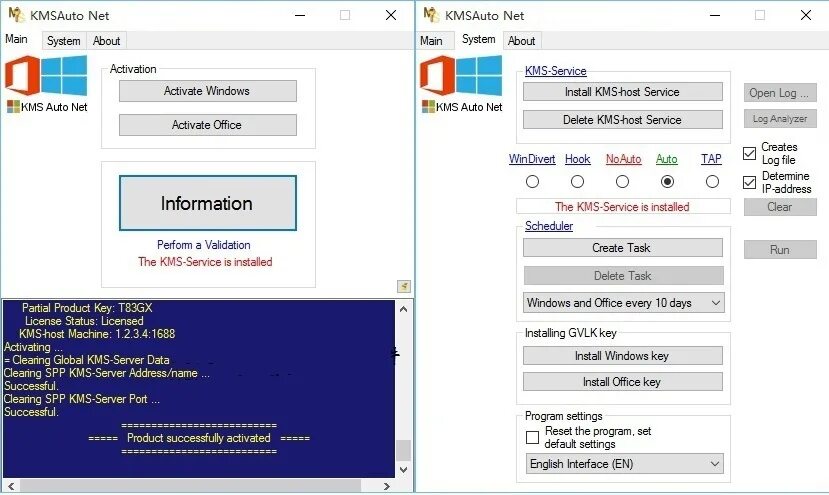Click the Auto label link
Viewport: 829px width, 495px height.
[x=667, y=159]
